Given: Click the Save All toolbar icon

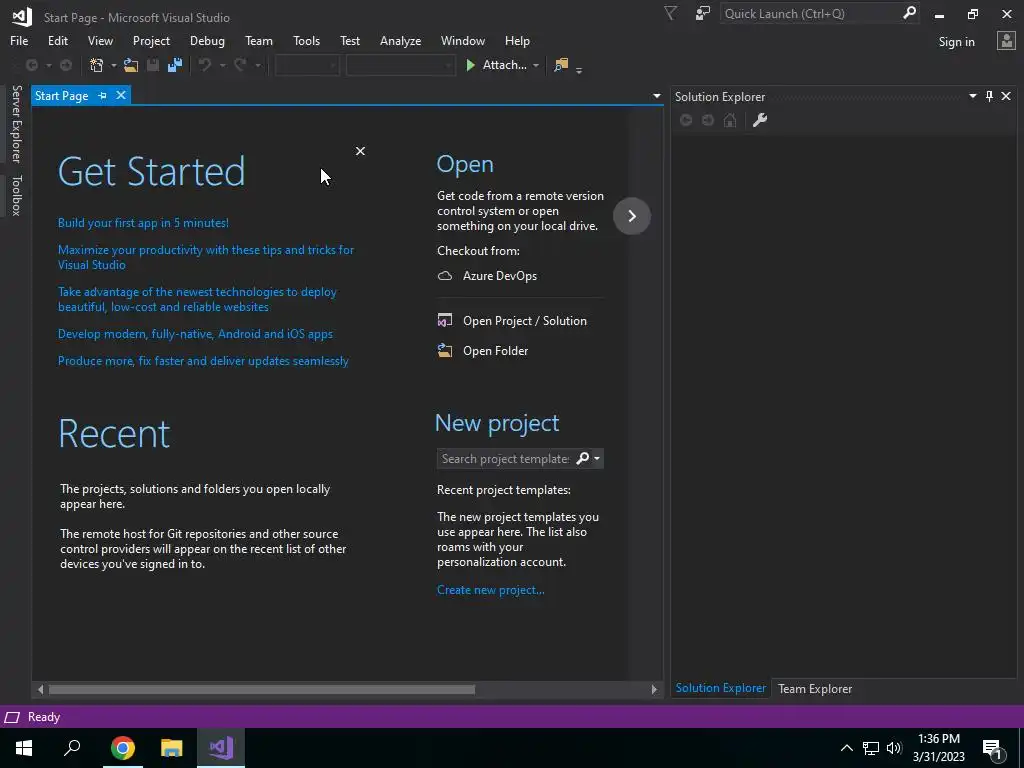Looking at the screenshot, I should coord(174,65).
